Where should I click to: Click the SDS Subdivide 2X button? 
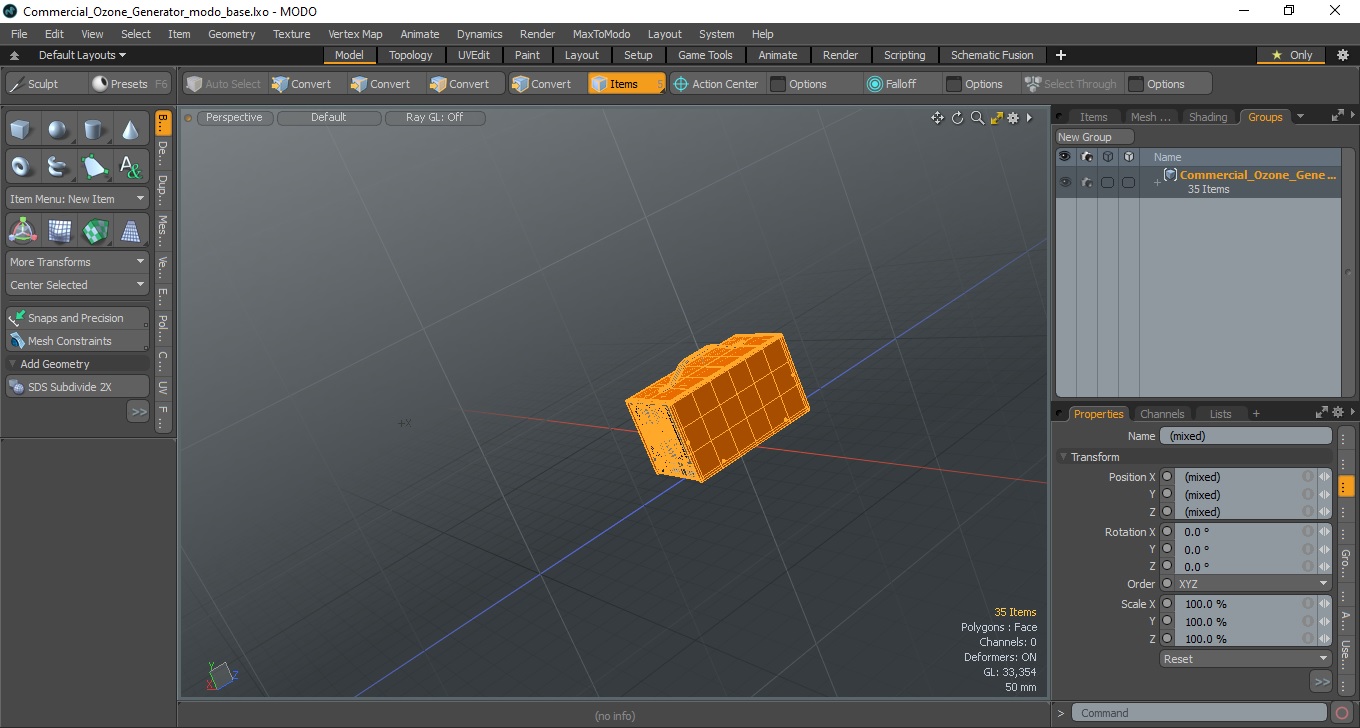77,387
